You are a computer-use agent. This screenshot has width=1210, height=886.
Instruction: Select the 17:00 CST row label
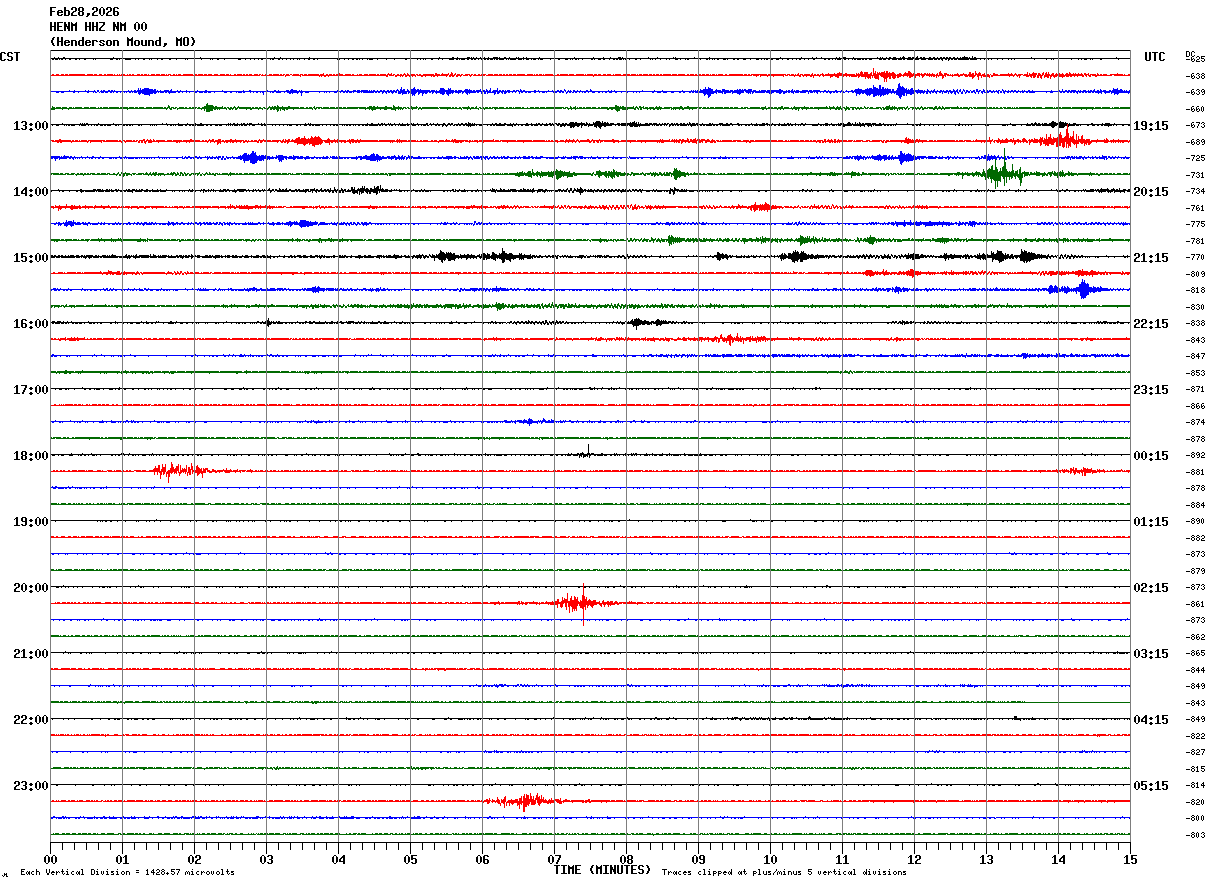tap(31, 390)
